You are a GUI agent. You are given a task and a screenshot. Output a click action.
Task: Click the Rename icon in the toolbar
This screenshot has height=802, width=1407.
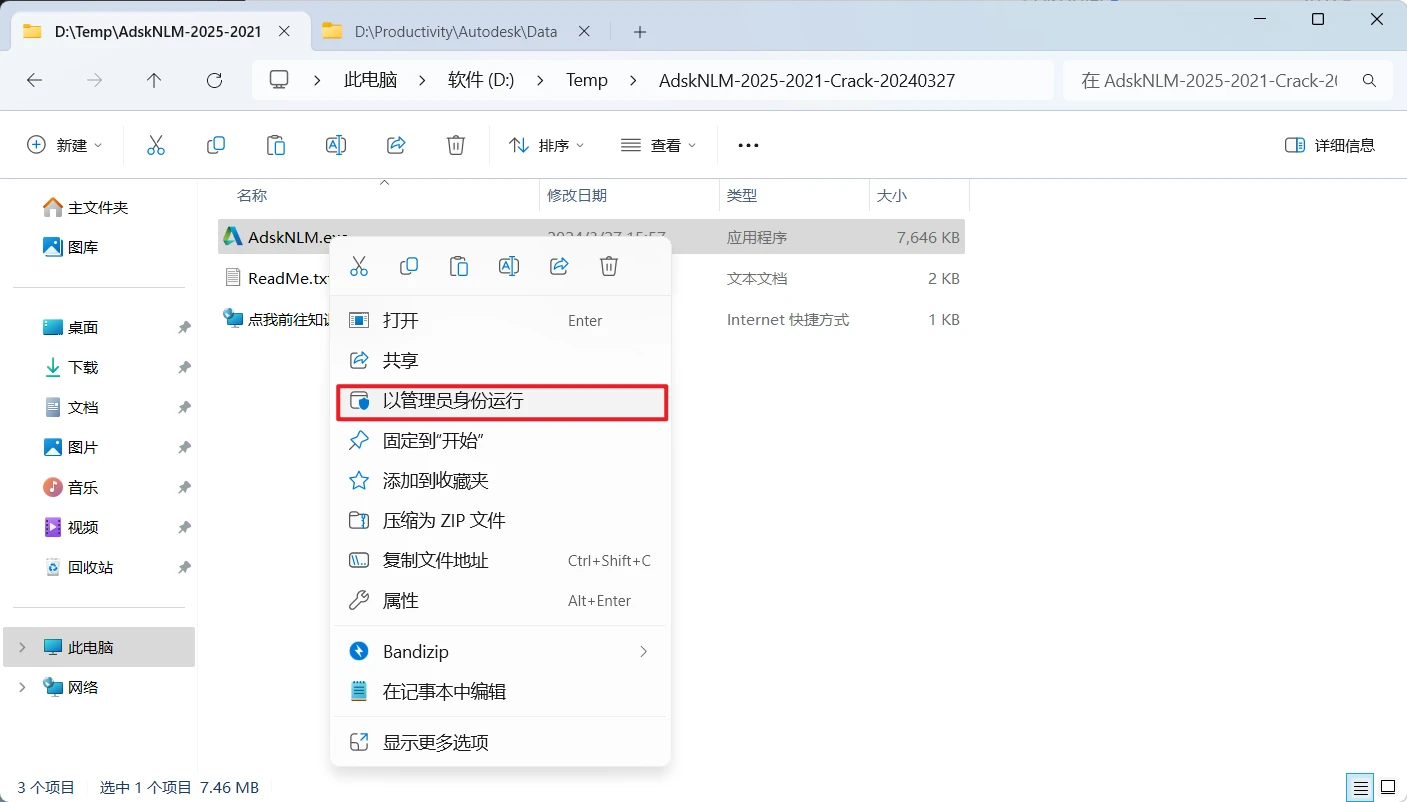pyautogui.click(x=336, y=145)
